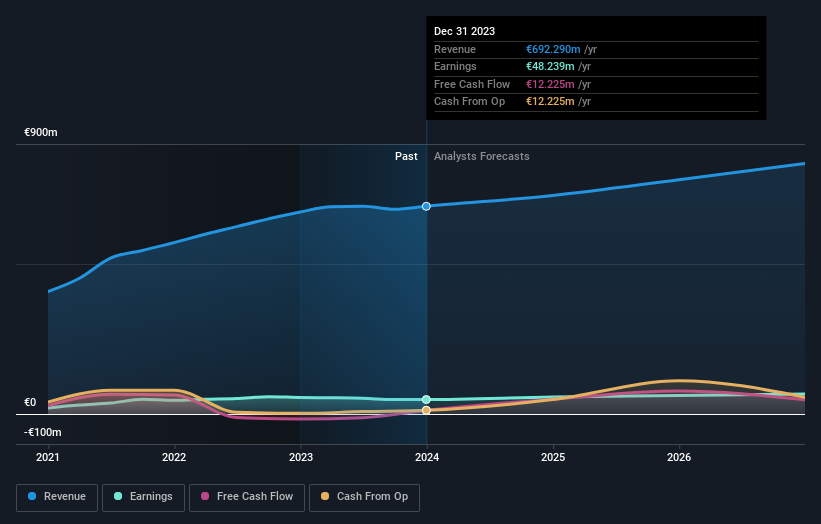Click the Earnings row label in tooltip
Screen dimensions: 821x524
[x=455, y=66]
